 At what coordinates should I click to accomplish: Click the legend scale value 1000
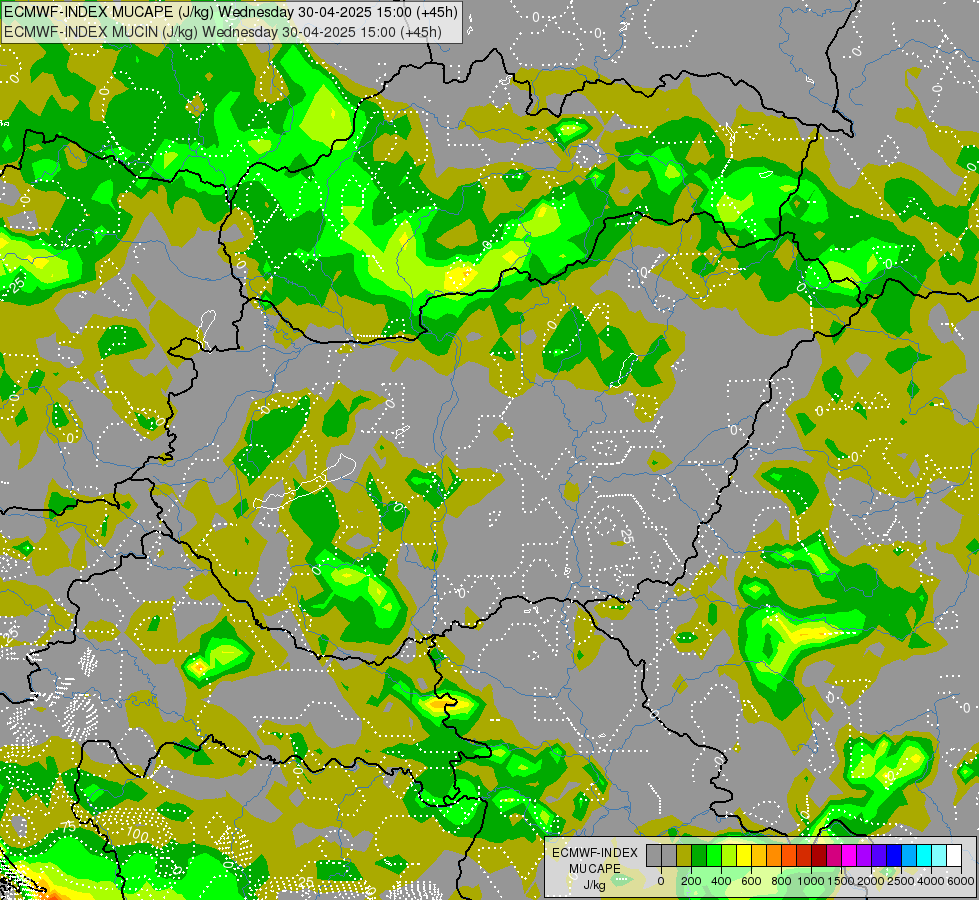tap(812, 881)
